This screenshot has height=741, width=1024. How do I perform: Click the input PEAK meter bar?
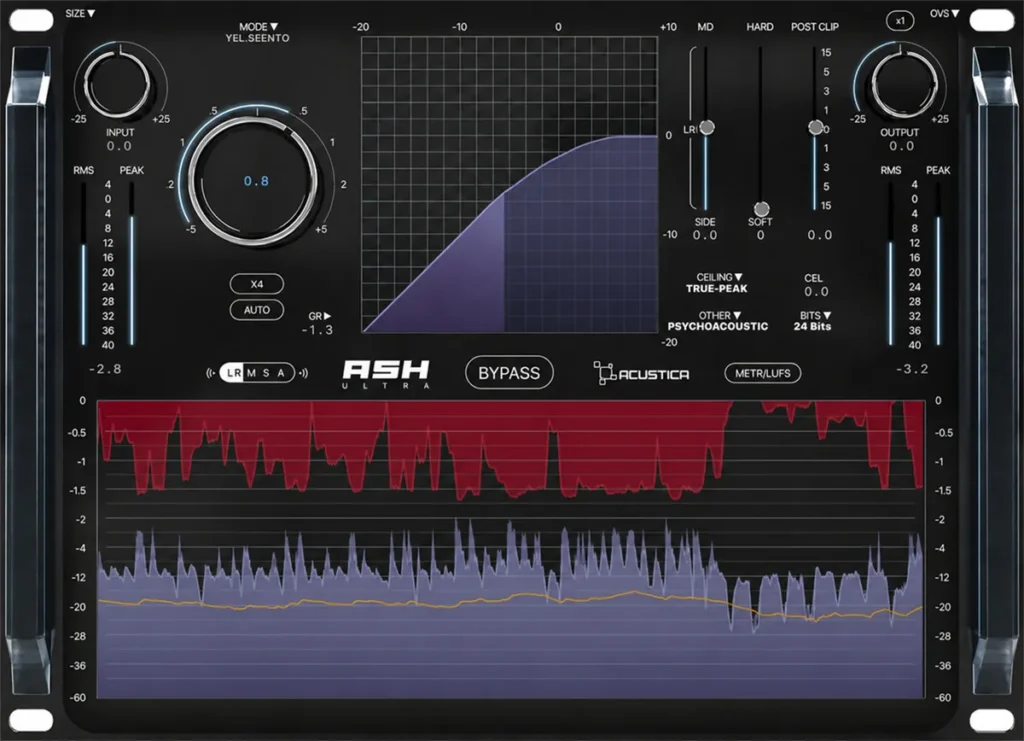coord(132,264)
